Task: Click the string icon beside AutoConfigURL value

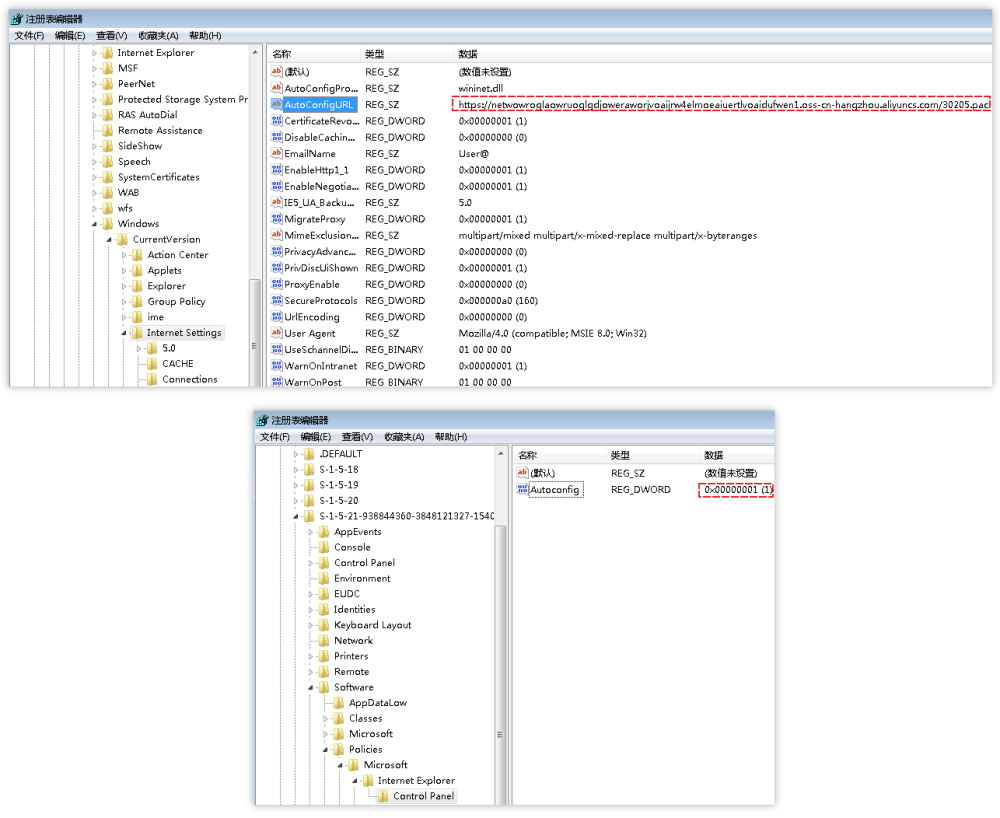Action: [277, 104]
